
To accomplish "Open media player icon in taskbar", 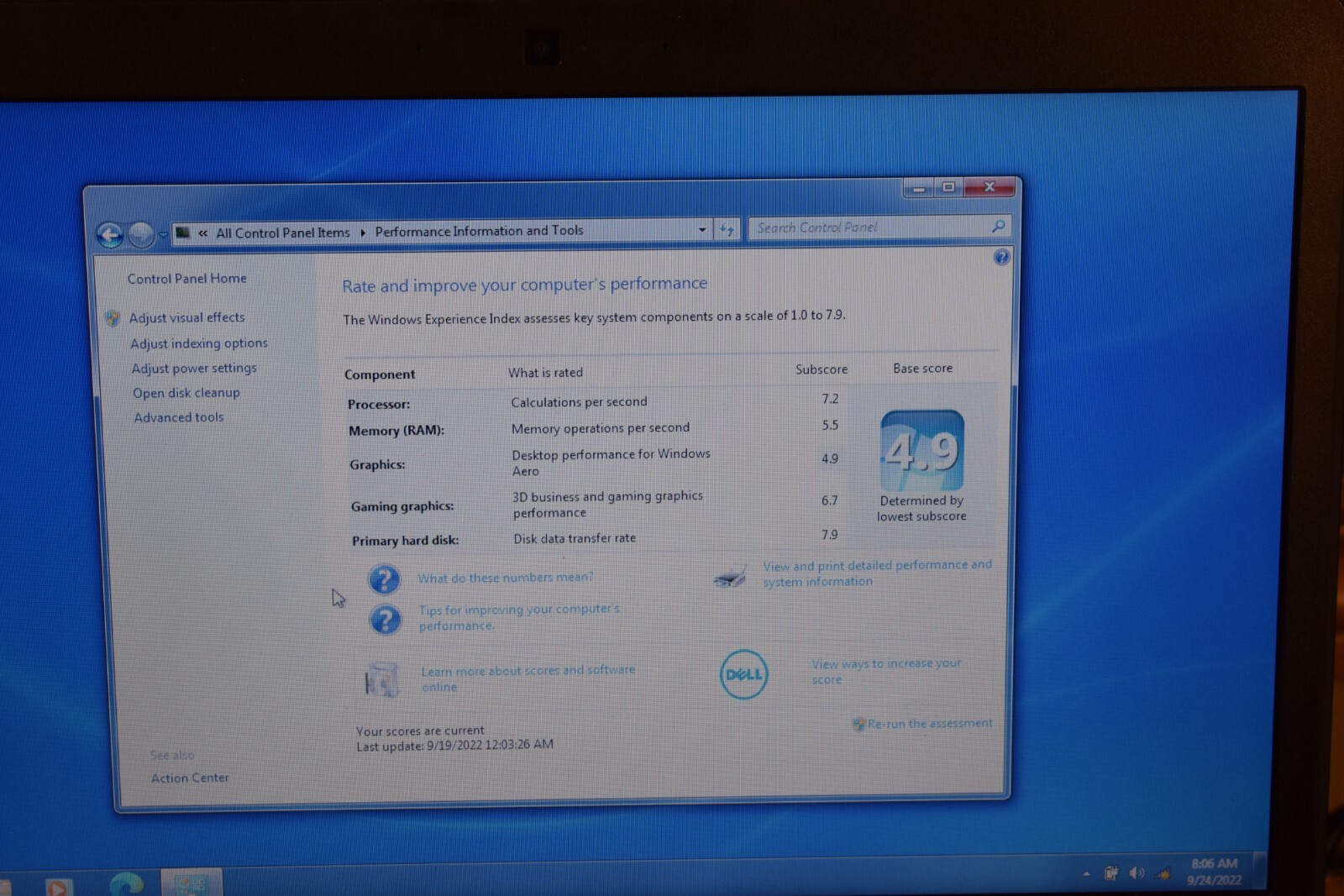I will (57, 887).
